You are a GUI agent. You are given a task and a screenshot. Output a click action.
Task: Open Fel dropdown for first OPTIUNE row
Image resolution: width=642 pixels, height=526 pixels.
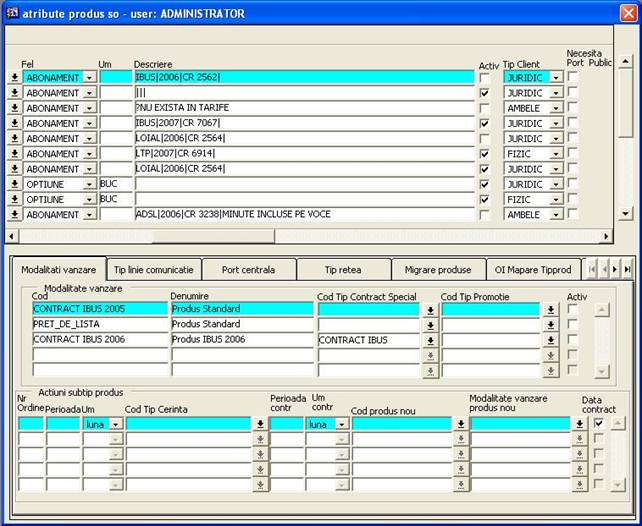89,184
